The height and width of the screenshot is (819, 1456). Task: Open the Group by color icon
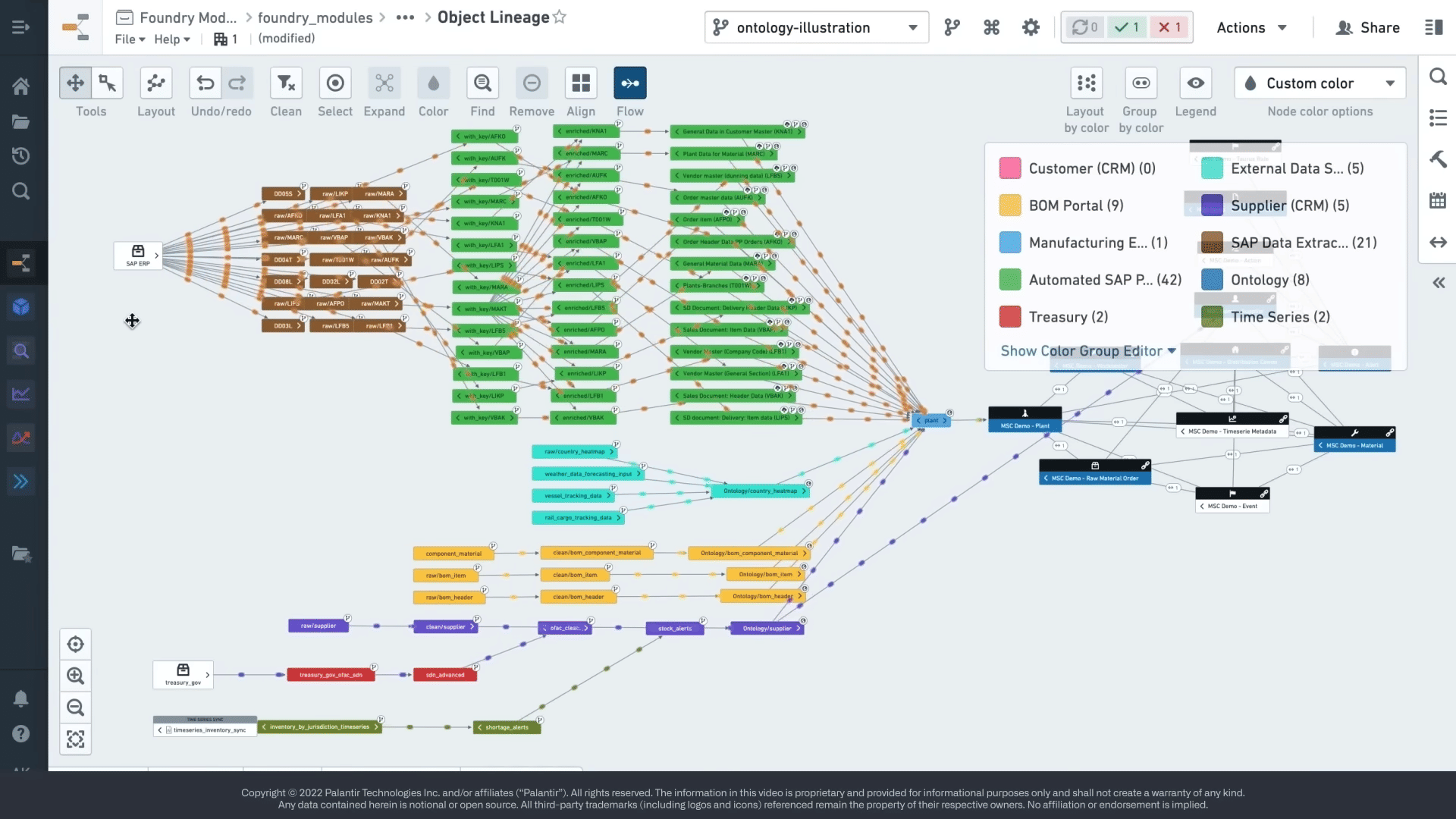(x=1141, y=83)
